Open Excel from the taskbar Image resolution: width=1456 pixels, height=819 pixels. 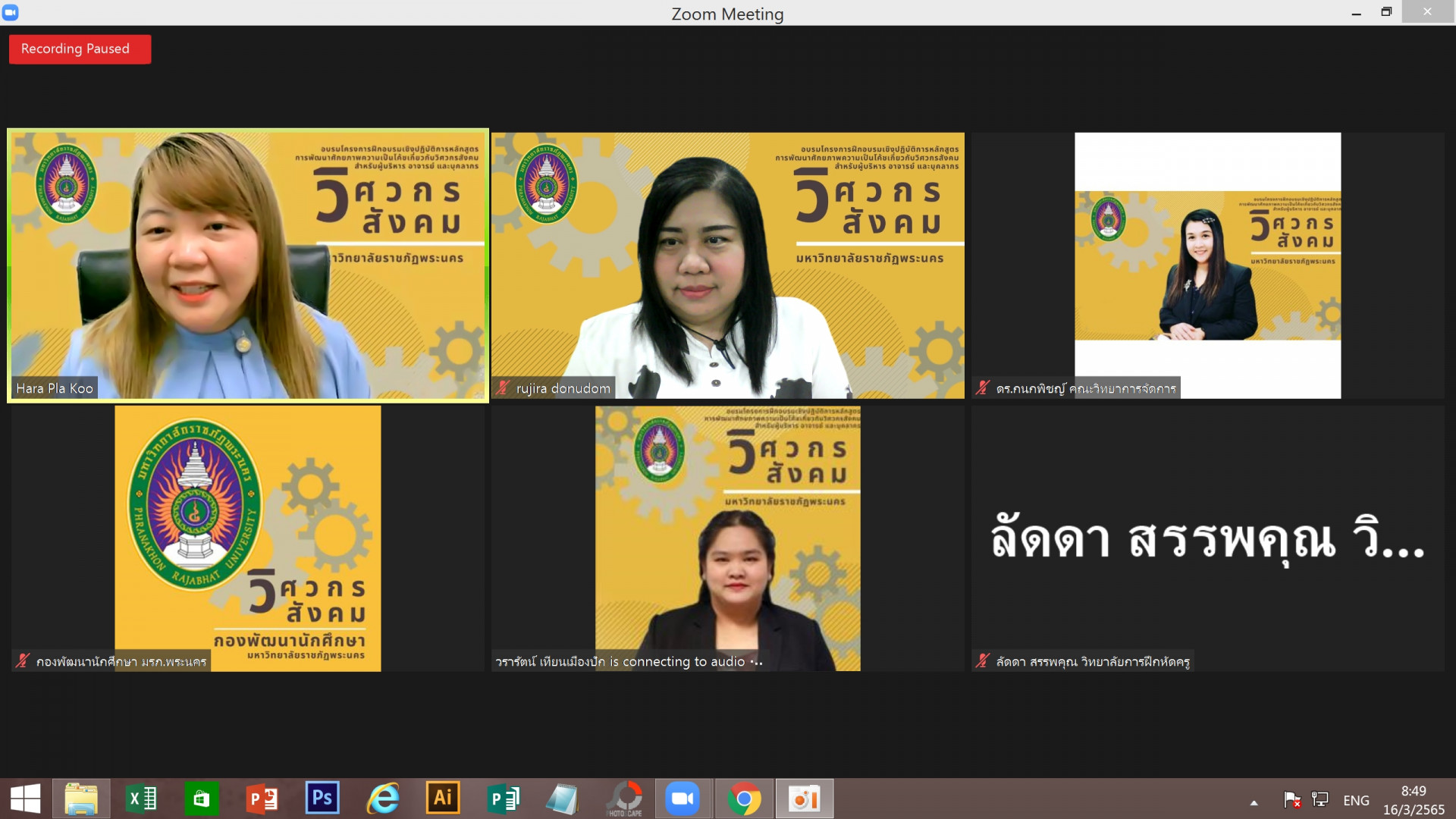coord(142,799)
